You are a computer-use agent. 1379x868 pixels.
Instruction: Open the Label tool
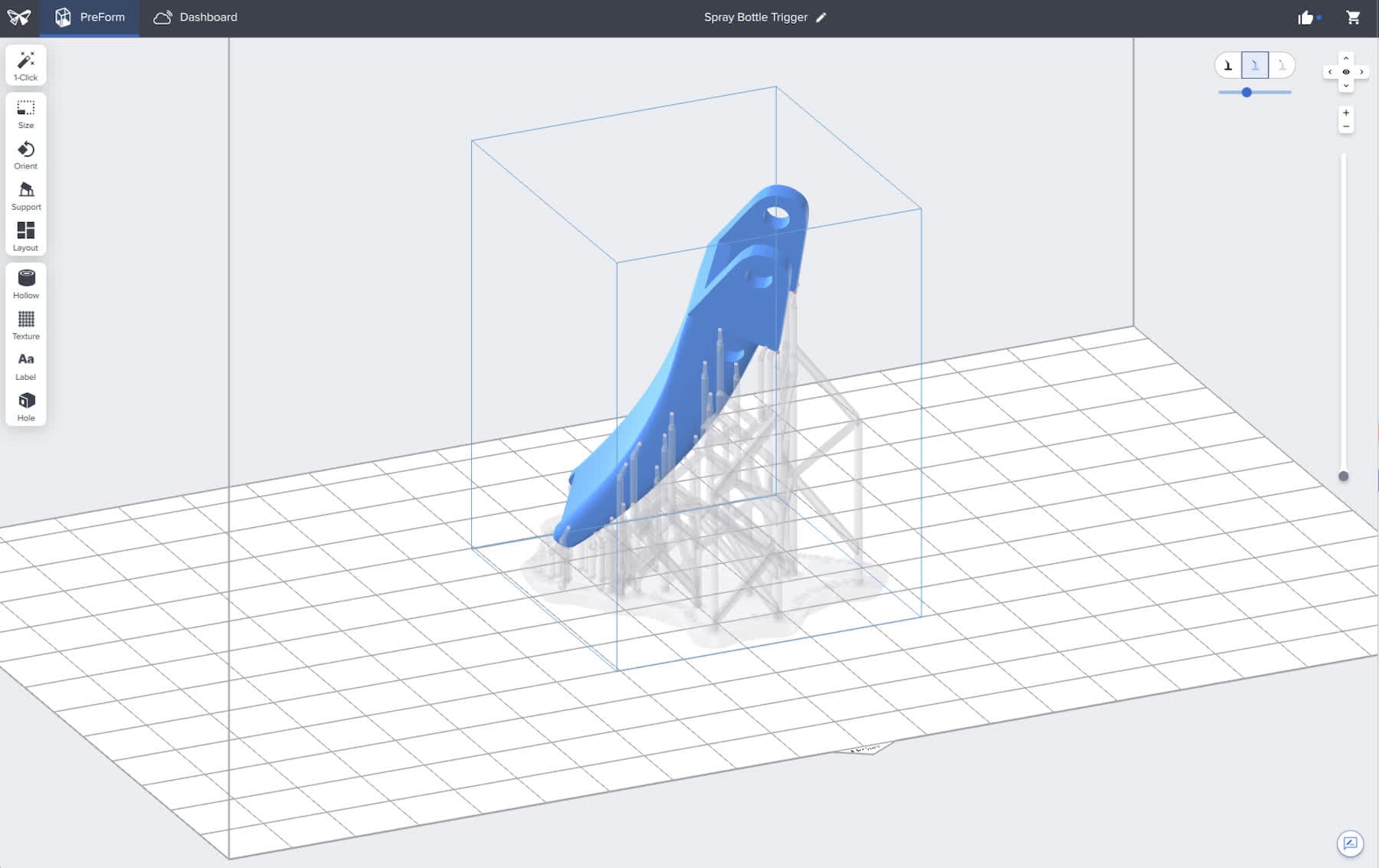(26, 366)
